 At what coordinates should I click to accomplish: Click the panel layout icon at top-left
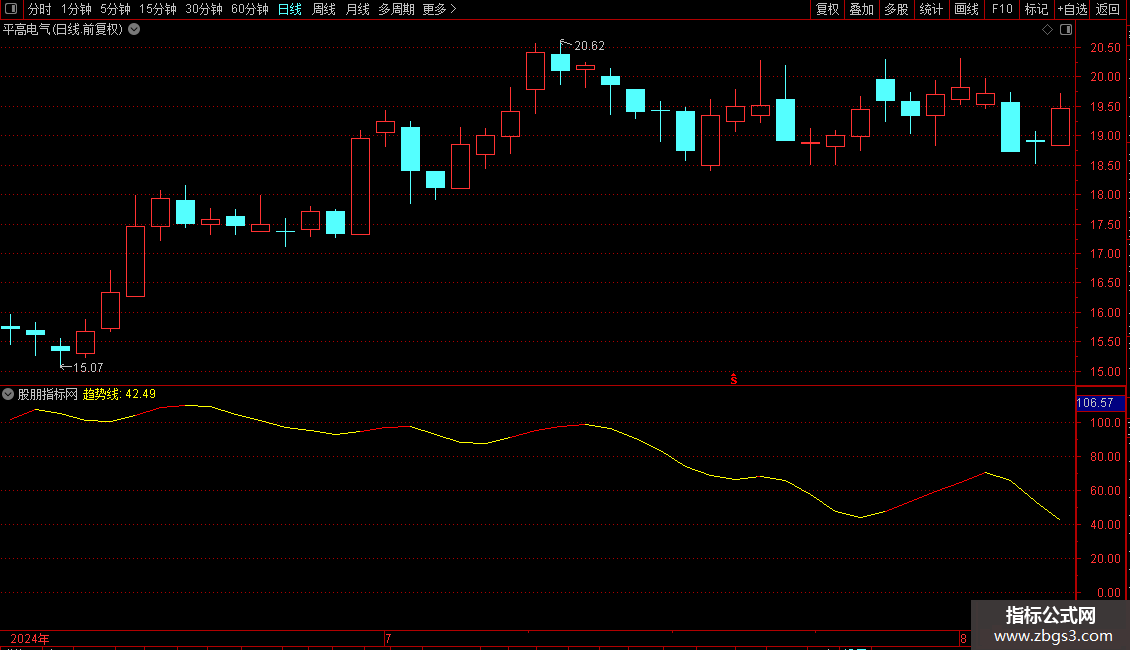click(x=11, y=9)
